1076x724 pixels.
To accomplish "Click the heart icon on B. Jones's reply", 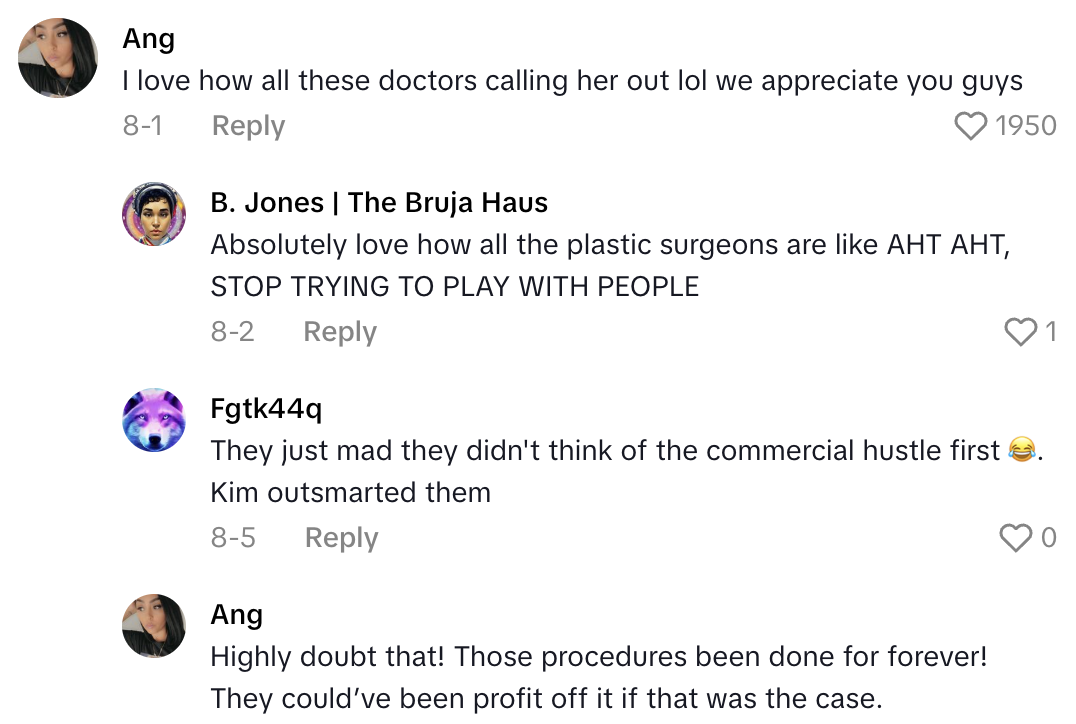I will click(x=1022, y=331).
